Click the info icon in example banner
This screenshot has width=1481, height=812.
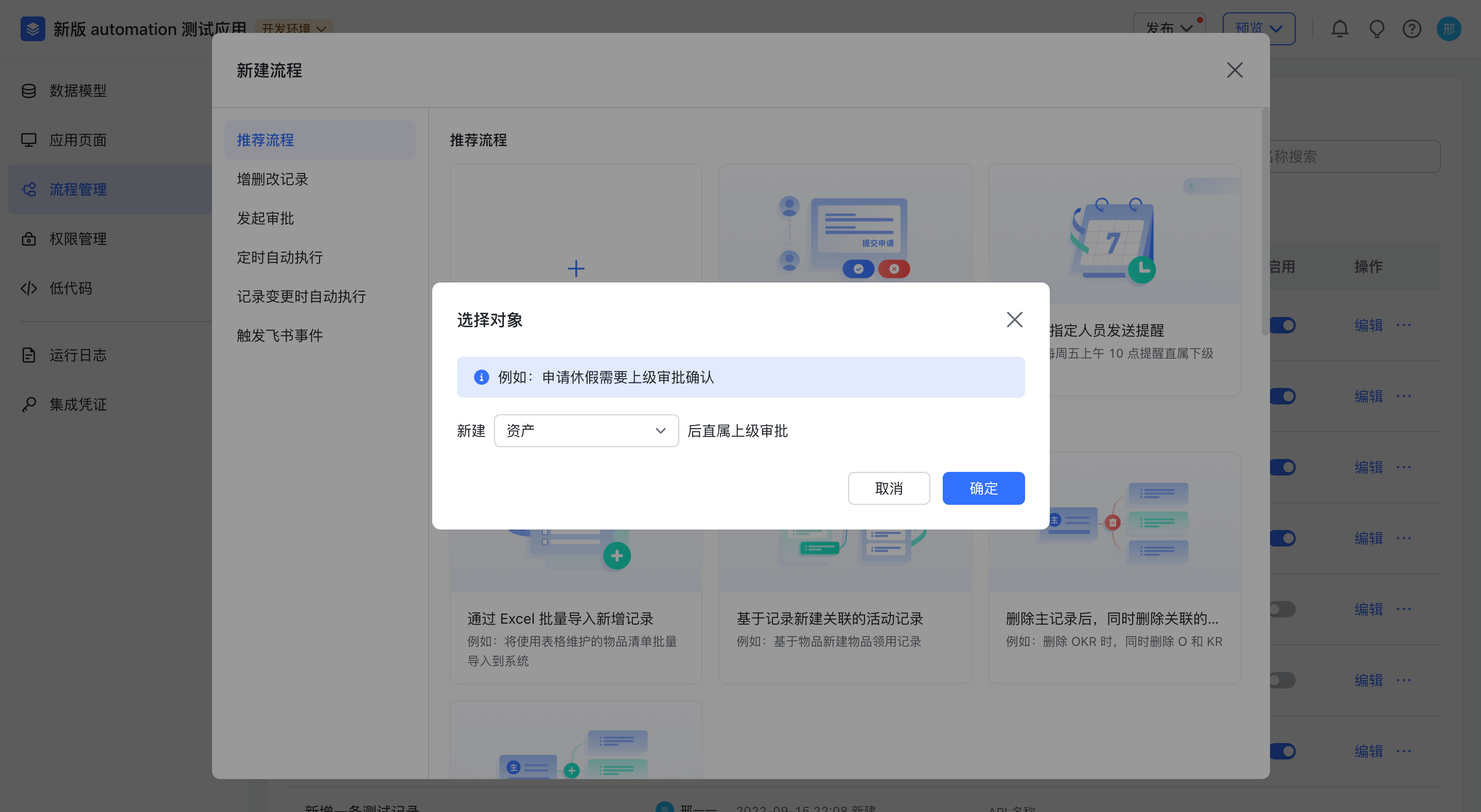[481, 377]
